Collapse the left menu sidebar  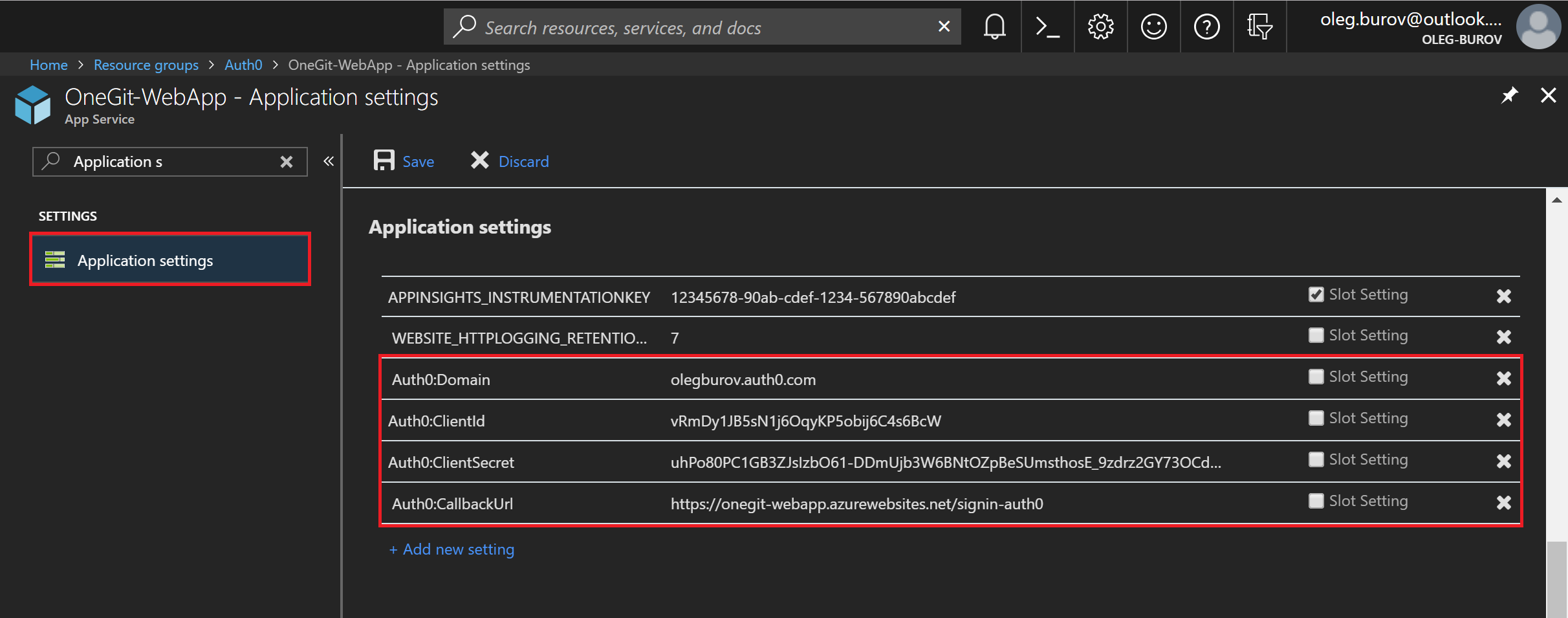[329, 161]
